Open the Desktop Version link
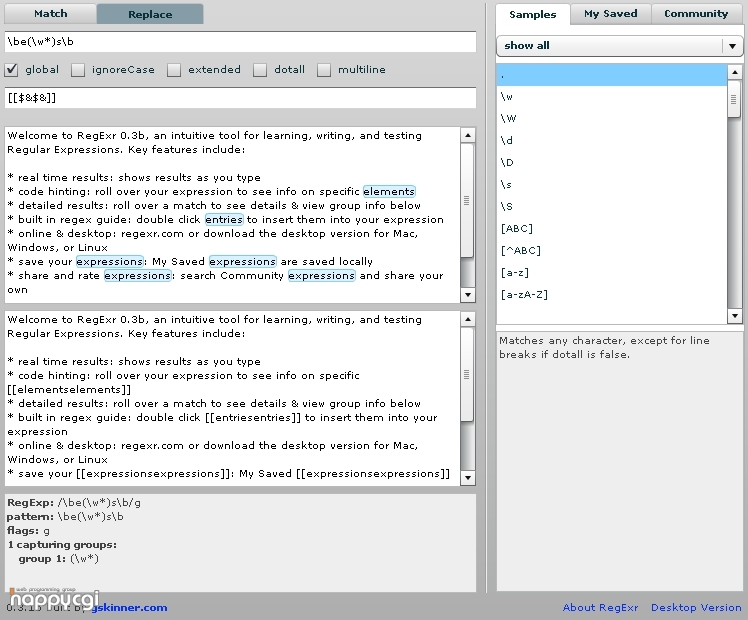The width and height of the screenshot is (748, 620). tap(696, 608)
